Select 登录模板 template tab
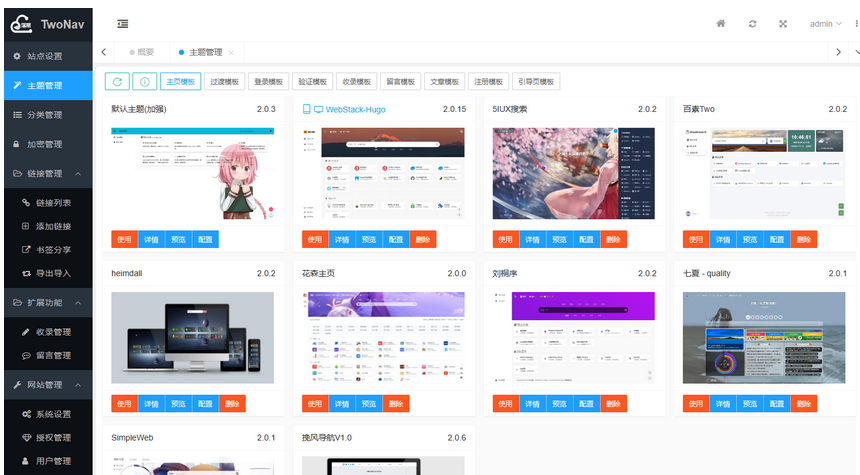Viewport: 860px width, 475px height. point(268,82)
